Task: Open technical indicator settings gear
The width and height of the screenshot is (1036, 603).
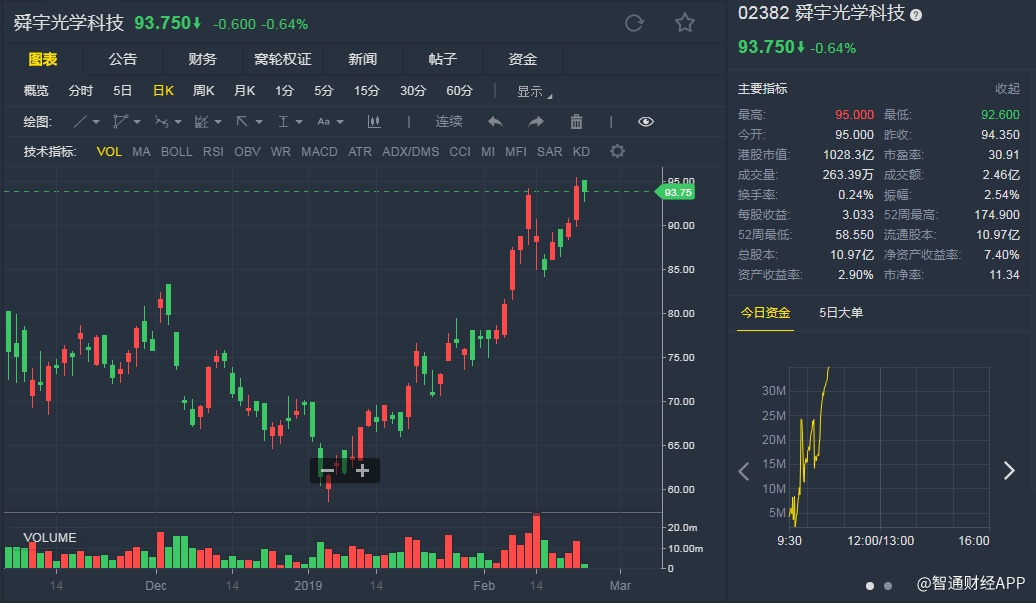Action: [x=617, y=152]
